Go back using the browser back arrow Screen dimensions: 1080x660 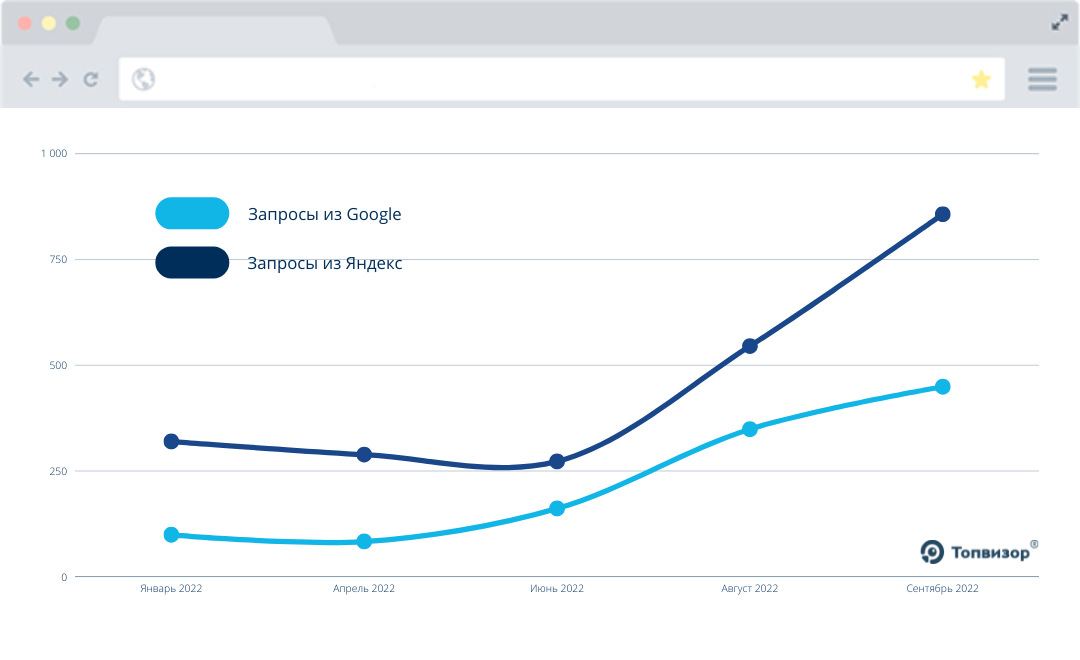[30, 79]
